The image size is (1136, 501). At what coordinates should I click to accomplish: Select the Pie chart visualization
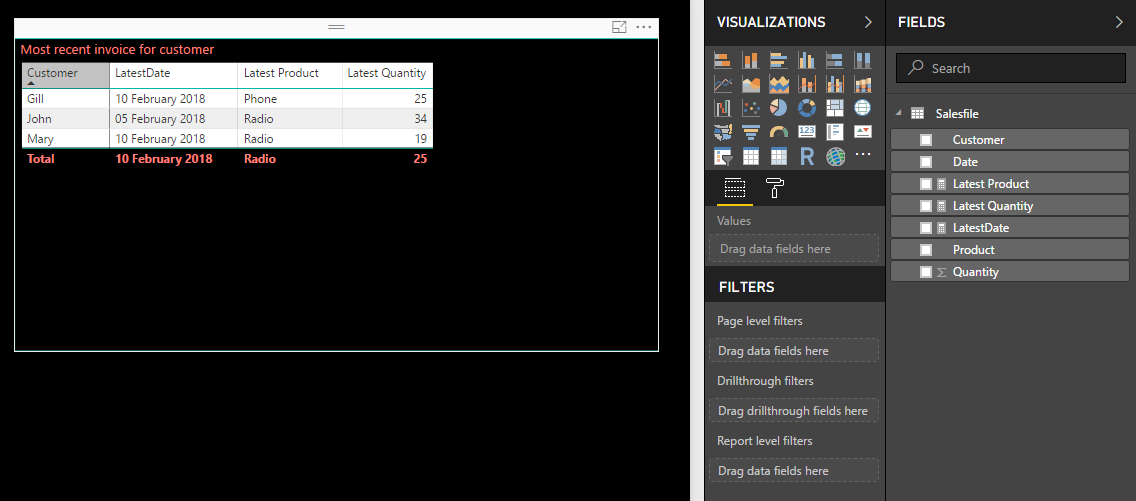point(779,109)
